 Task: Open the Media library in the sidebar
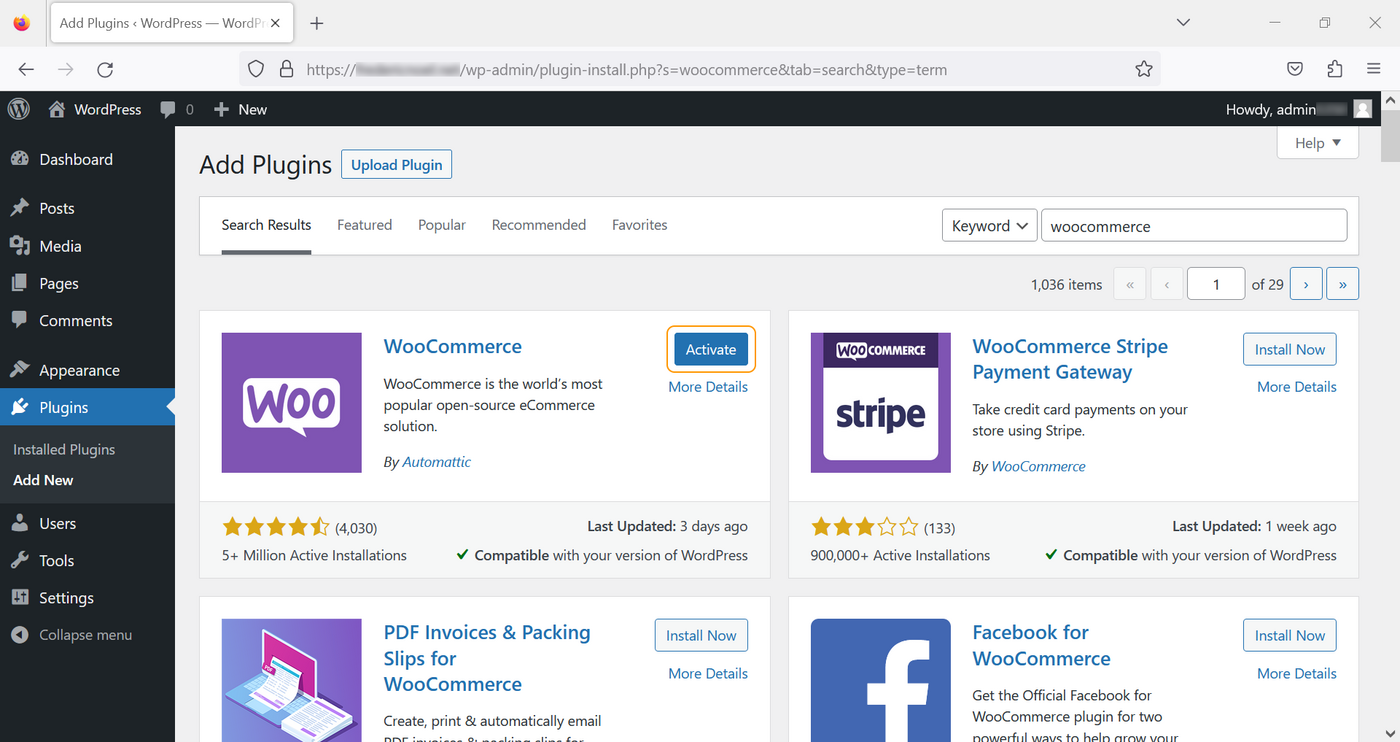click(x=60, y=246)
